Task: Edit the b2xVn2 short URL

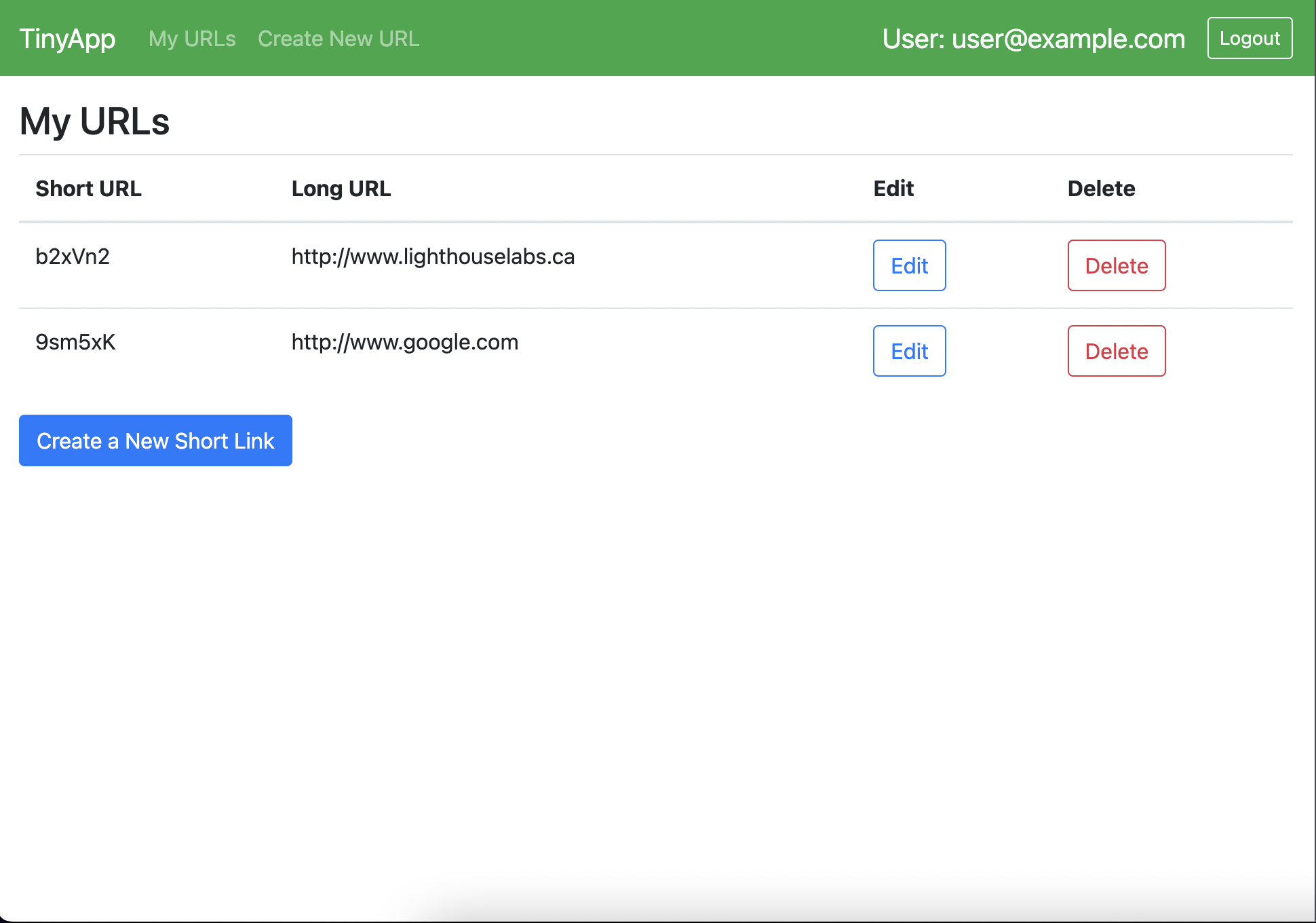Action: (909, 265)
